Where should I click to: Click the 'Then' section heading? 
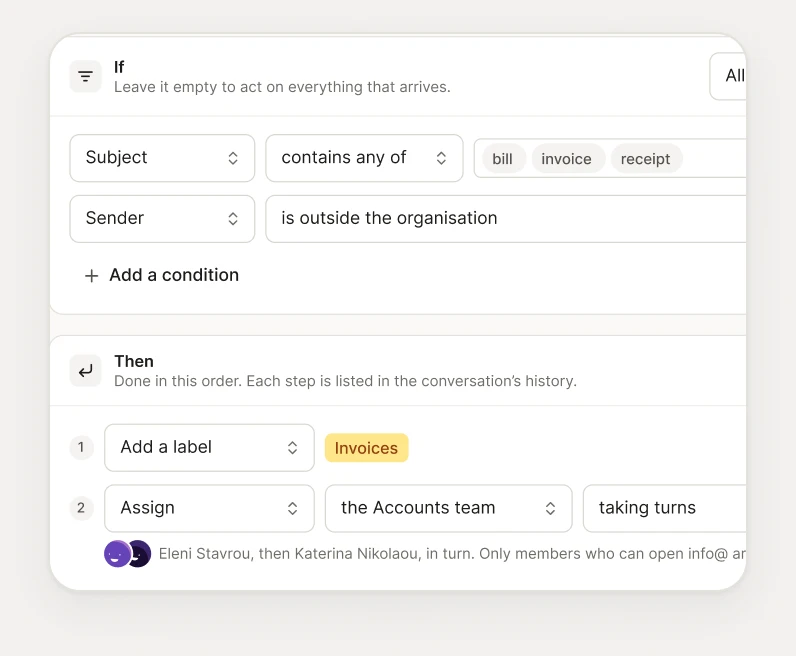pos(134,361)
